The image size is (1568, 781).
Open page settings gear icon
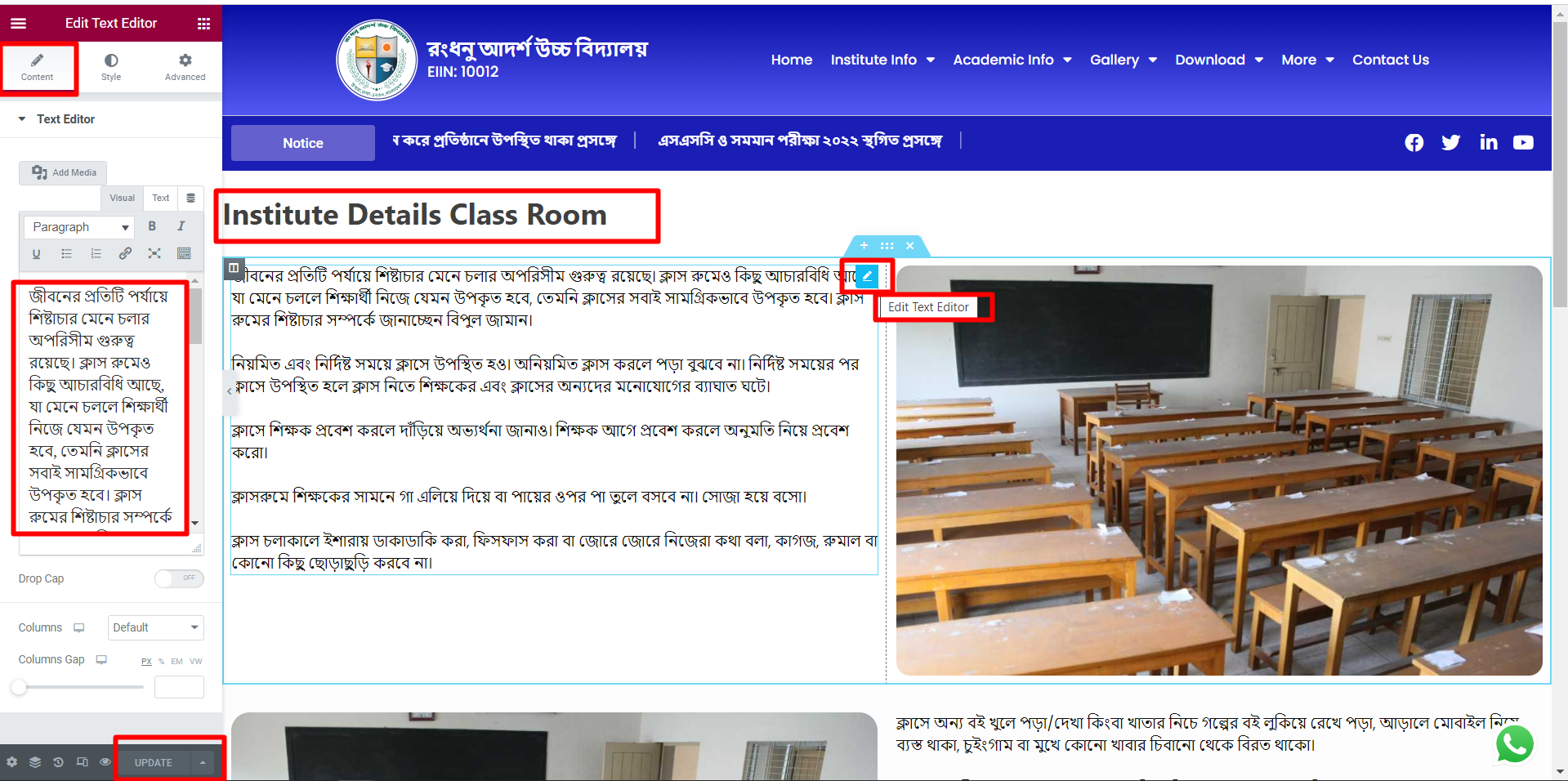pyautogui.click(x=11, y=762)
